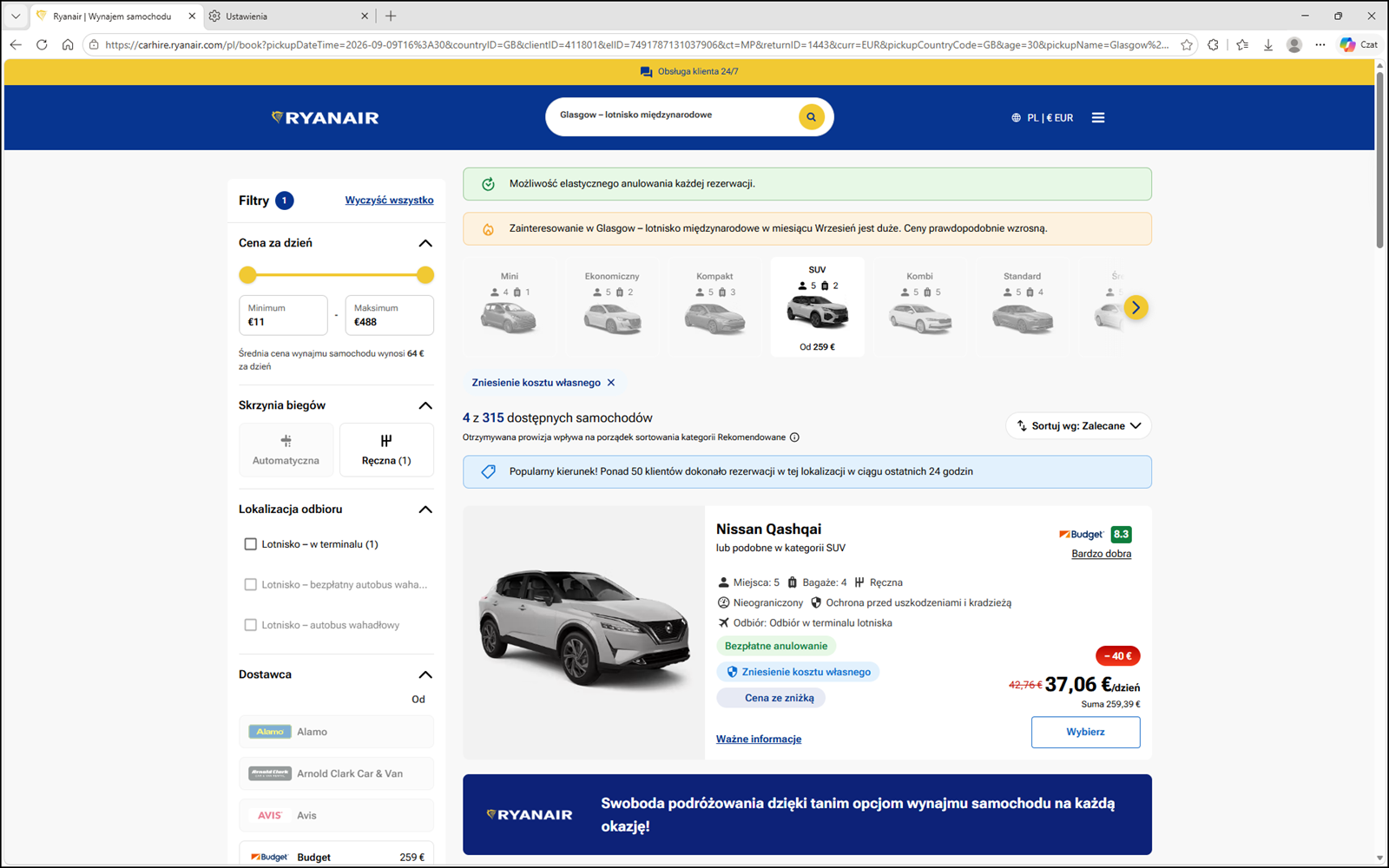
Task: Open Sortuj wg: Zalecane dropdown
Action: tap(1078, 426)
